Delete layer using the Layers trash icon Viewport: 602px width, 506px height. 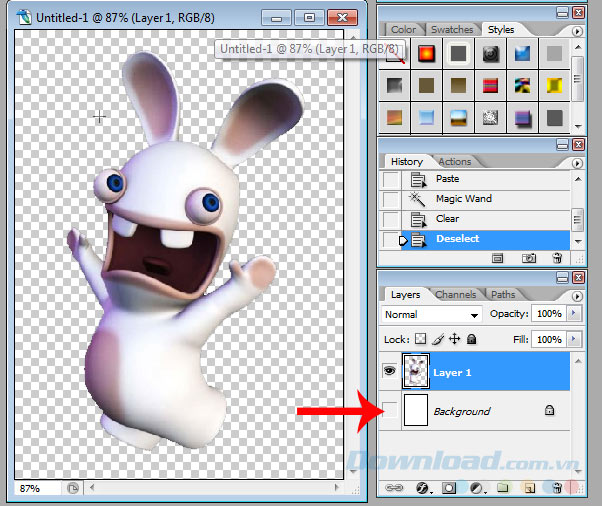558,488
